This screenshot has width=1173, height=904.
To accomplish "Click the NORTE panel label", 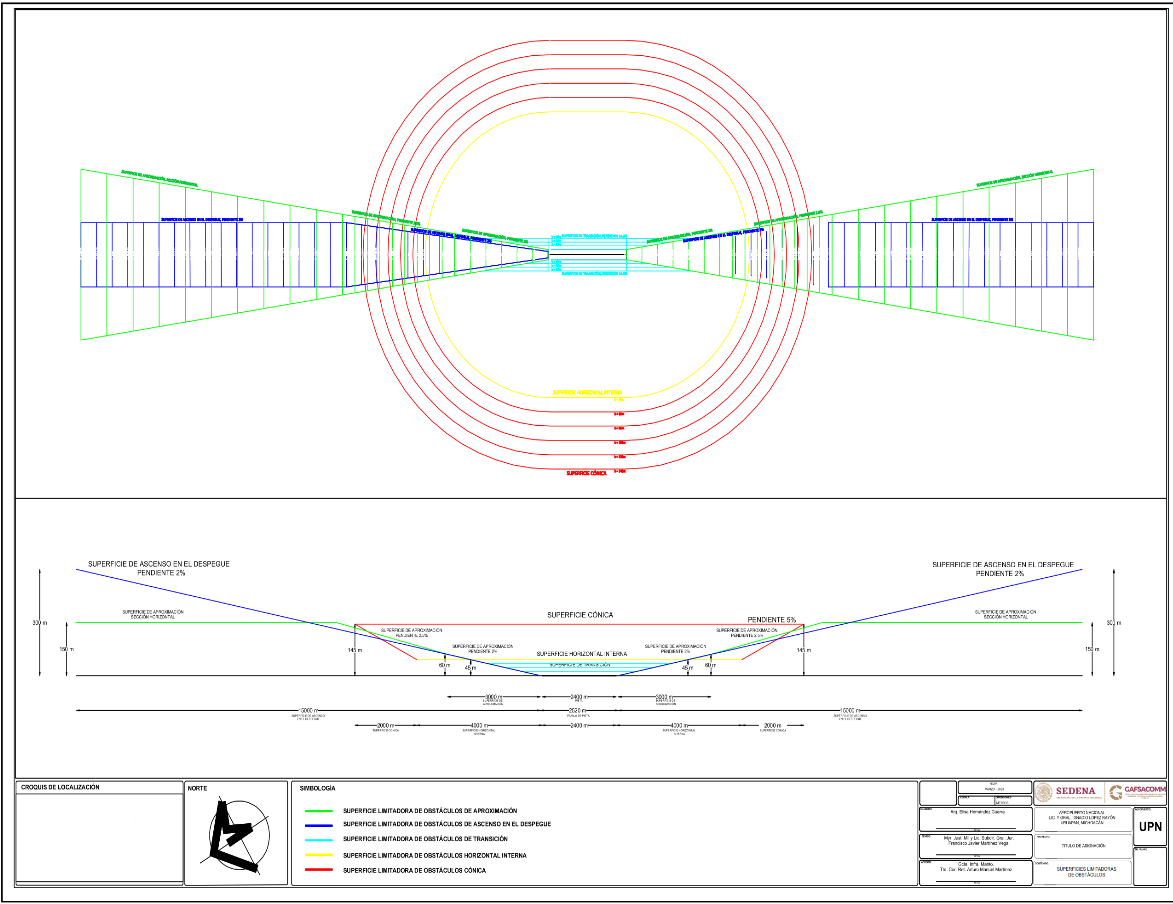I will pos(197,789).
